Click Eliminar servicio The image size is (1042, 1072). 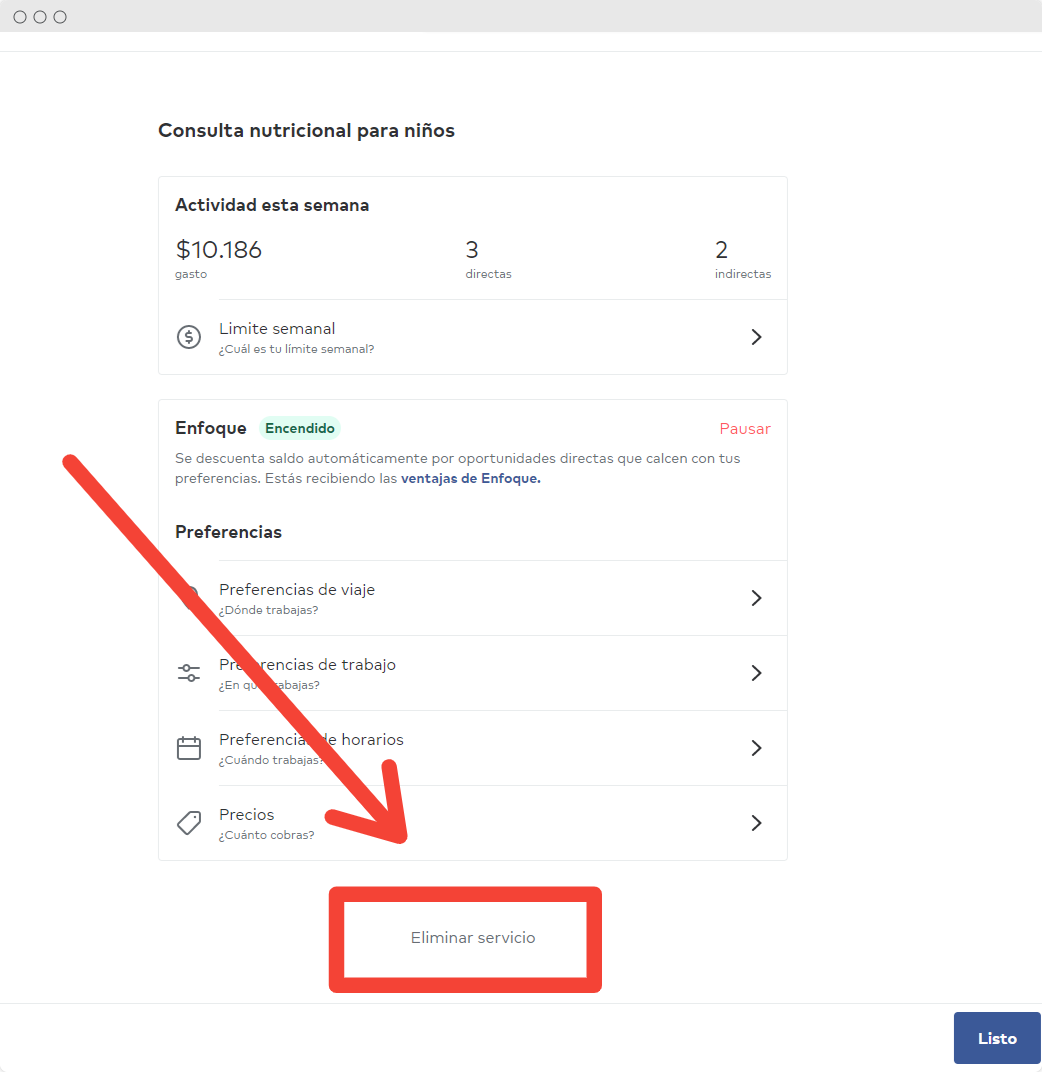472,938
